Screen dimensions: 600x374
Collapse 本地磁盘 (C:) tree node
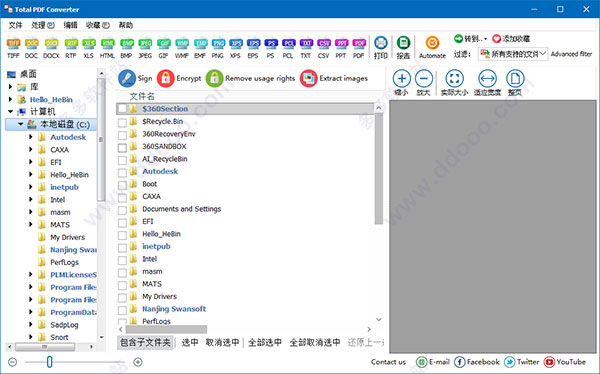coord(21,124)
